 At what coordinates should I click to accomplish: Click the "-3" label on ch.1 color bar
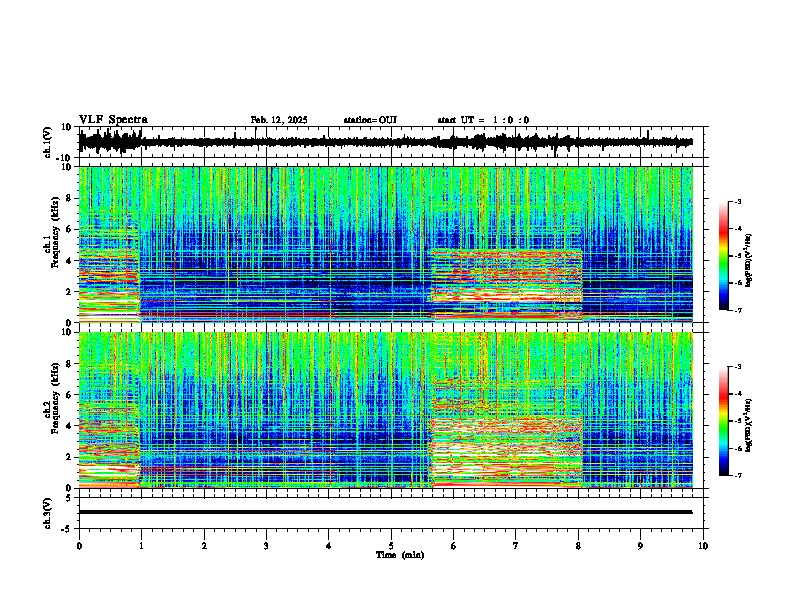737,201
